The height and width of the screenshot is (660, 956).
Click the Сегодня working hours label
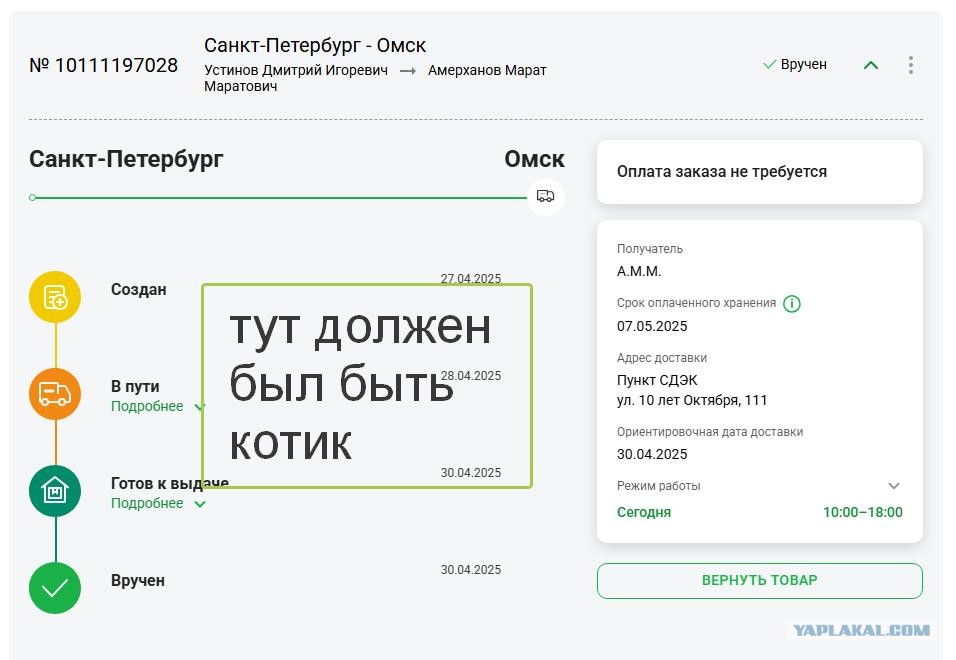(644, 513)
